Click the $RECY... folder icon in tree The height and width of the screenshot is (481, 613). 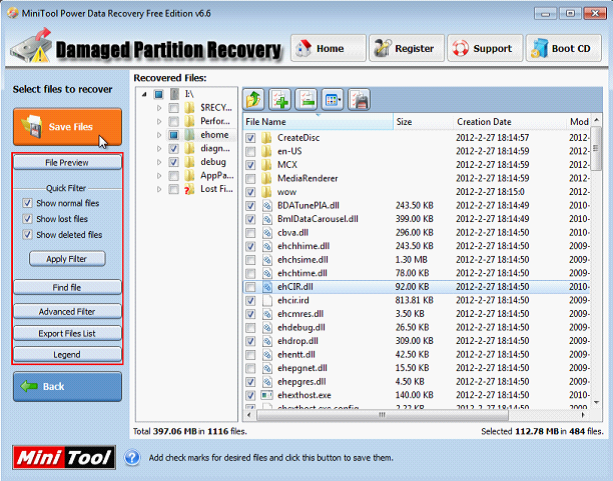pos(189,108)
